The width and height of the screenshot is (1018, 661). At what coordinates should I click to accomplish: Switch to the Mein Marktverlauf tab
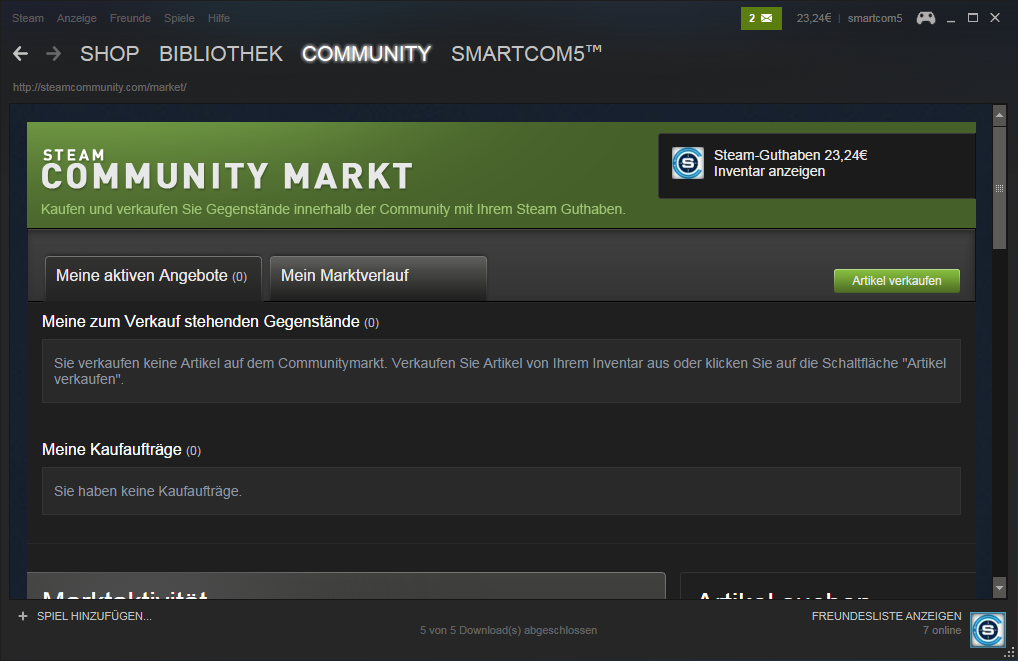[x=378, y=278]
